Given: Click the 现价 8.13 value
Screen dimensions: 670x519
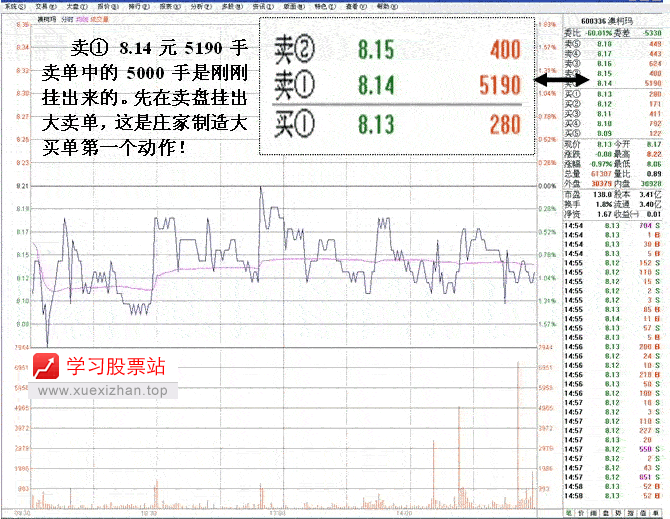Looking at the screenshot, I should point(604,144).
